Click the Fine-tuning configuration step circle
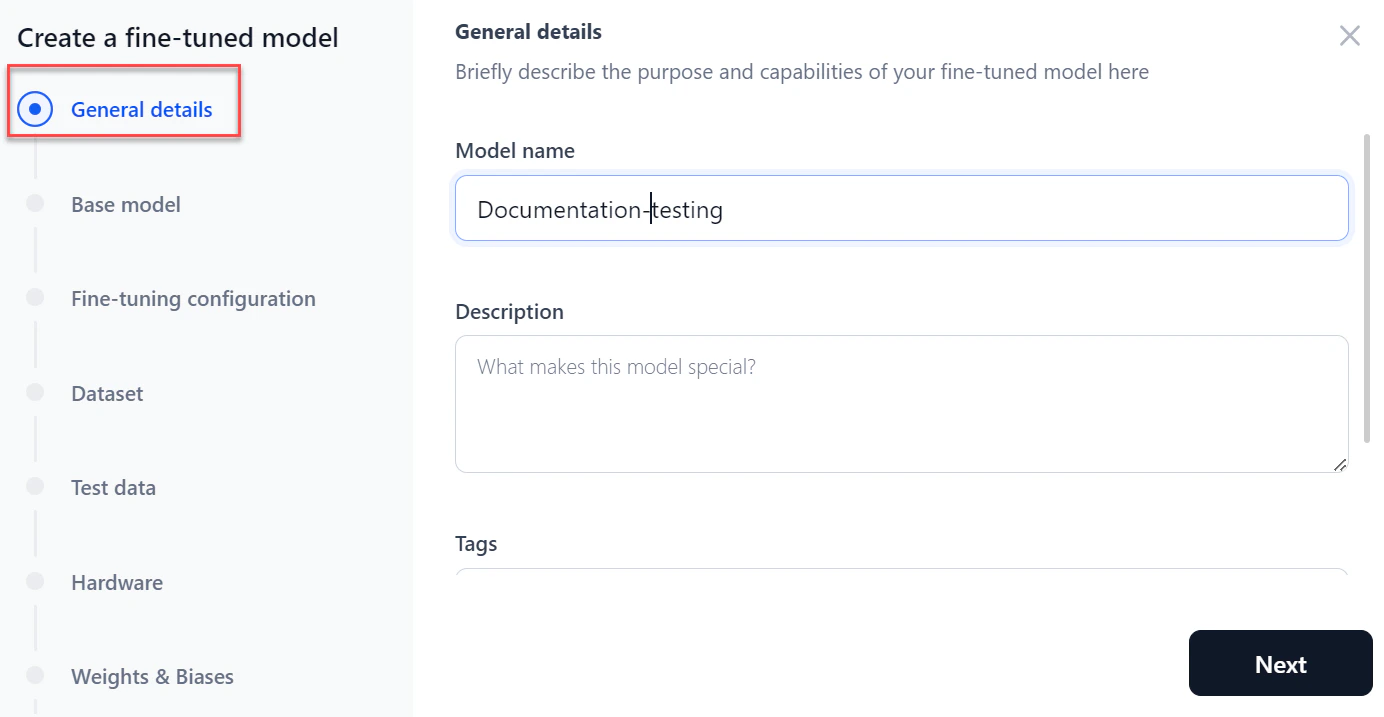 (x=36, y=298)
